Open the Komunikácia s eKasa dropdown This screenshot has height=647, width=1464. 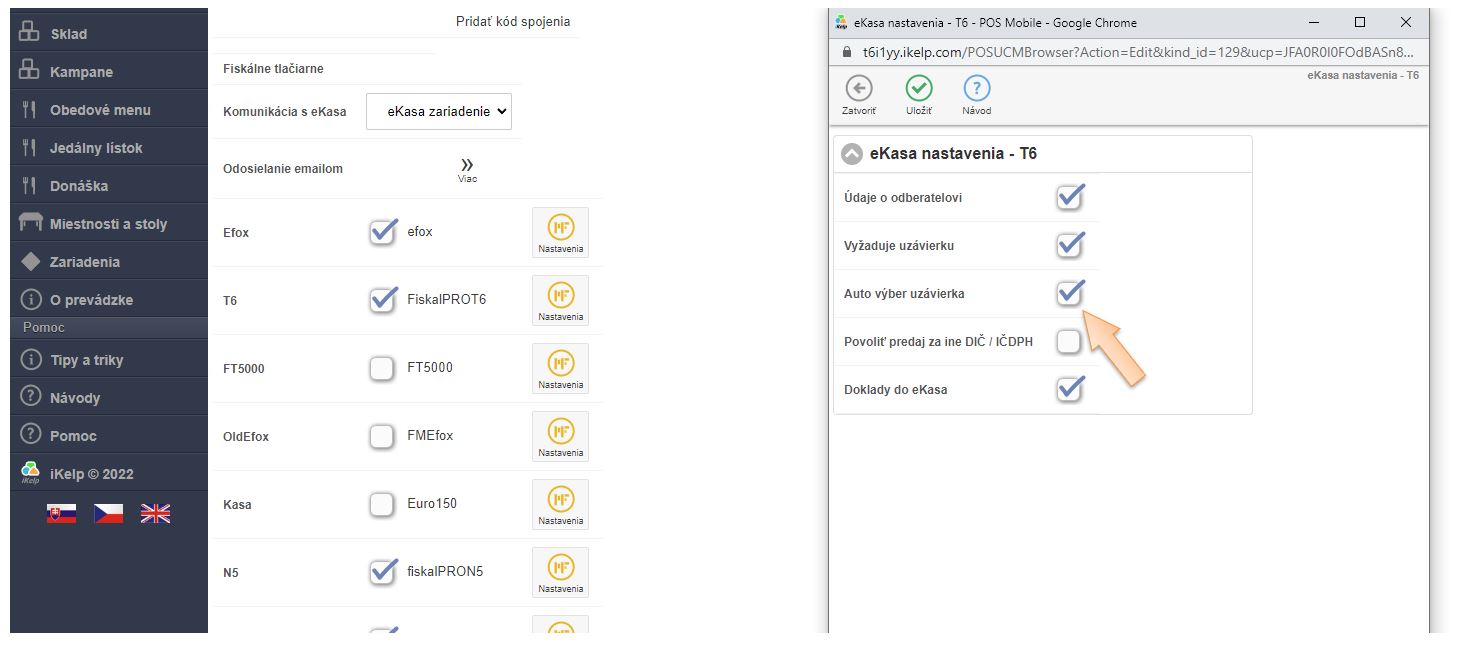(439, 111)
